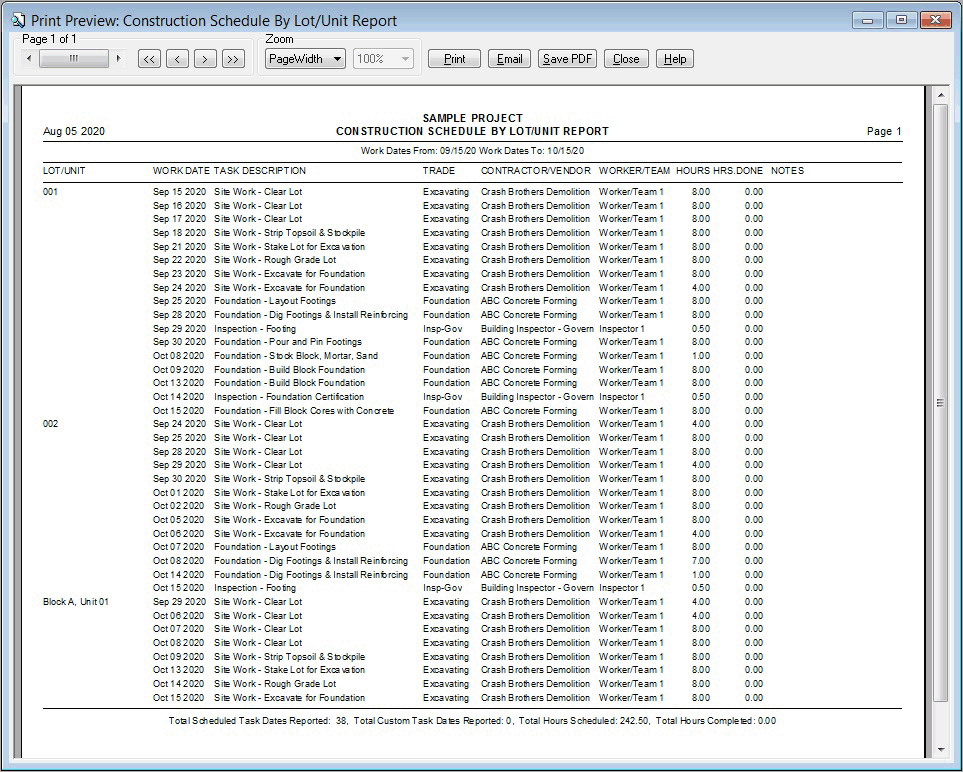Image resolution: width=963 pixels, height=772 pixels.
Task: Click Total Custom Task Dates Reported: 0
Action: click(434, 721)
